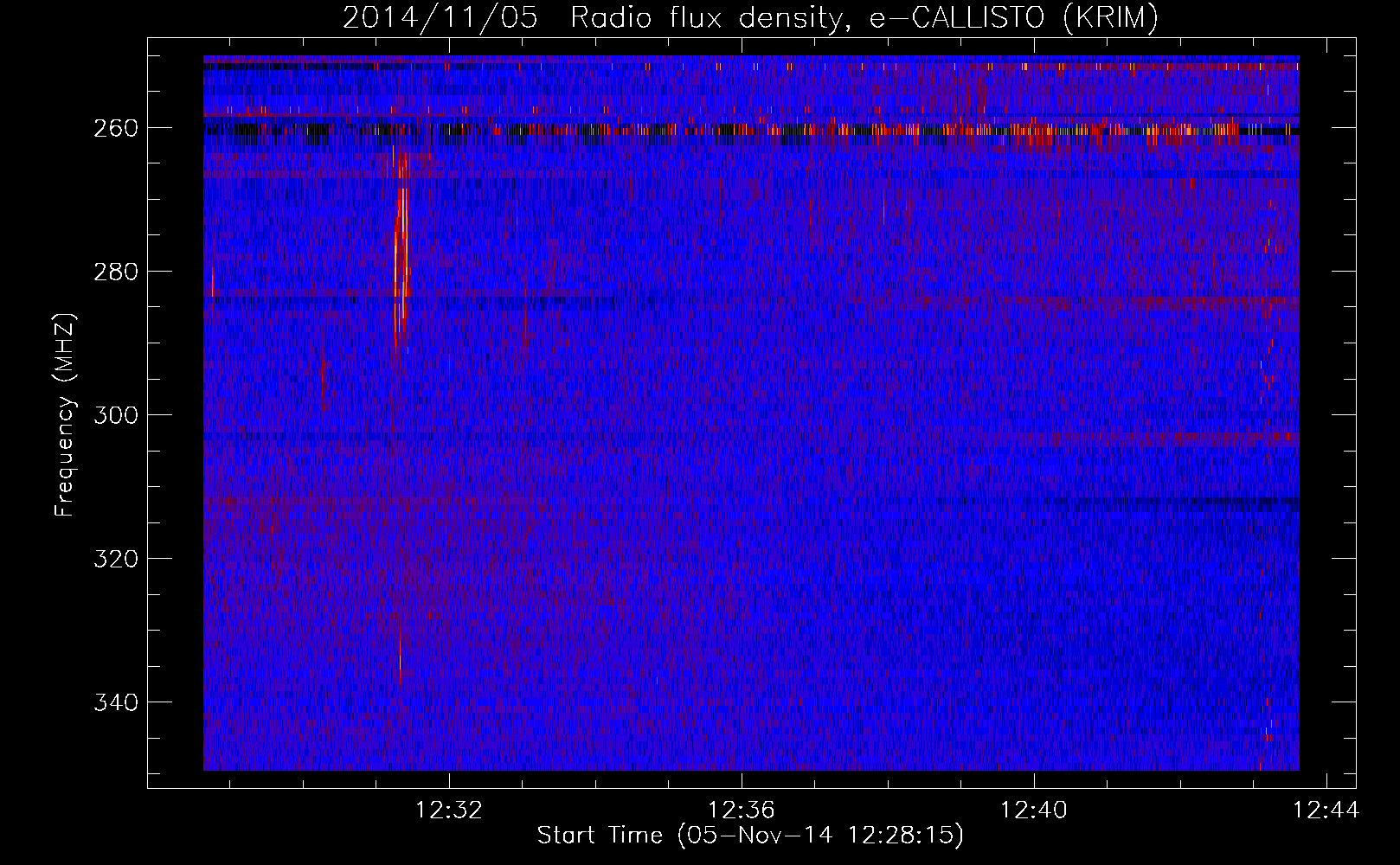Click the 12:44 time tick label
Viewport: 1400px width, 865px height.
(1326, 811)
